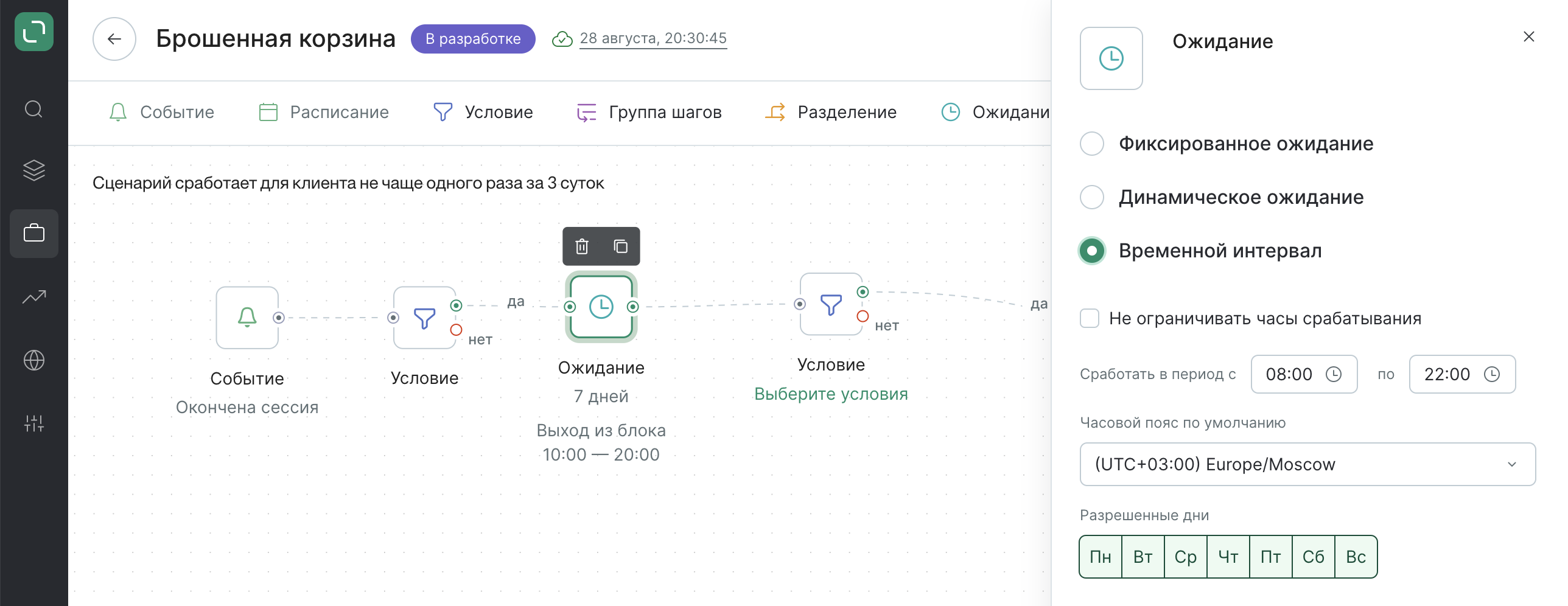Select Временной интервал radio option
This screenshot has width=1568, height=606.
pyautogui.click(x=1092, y=251)
